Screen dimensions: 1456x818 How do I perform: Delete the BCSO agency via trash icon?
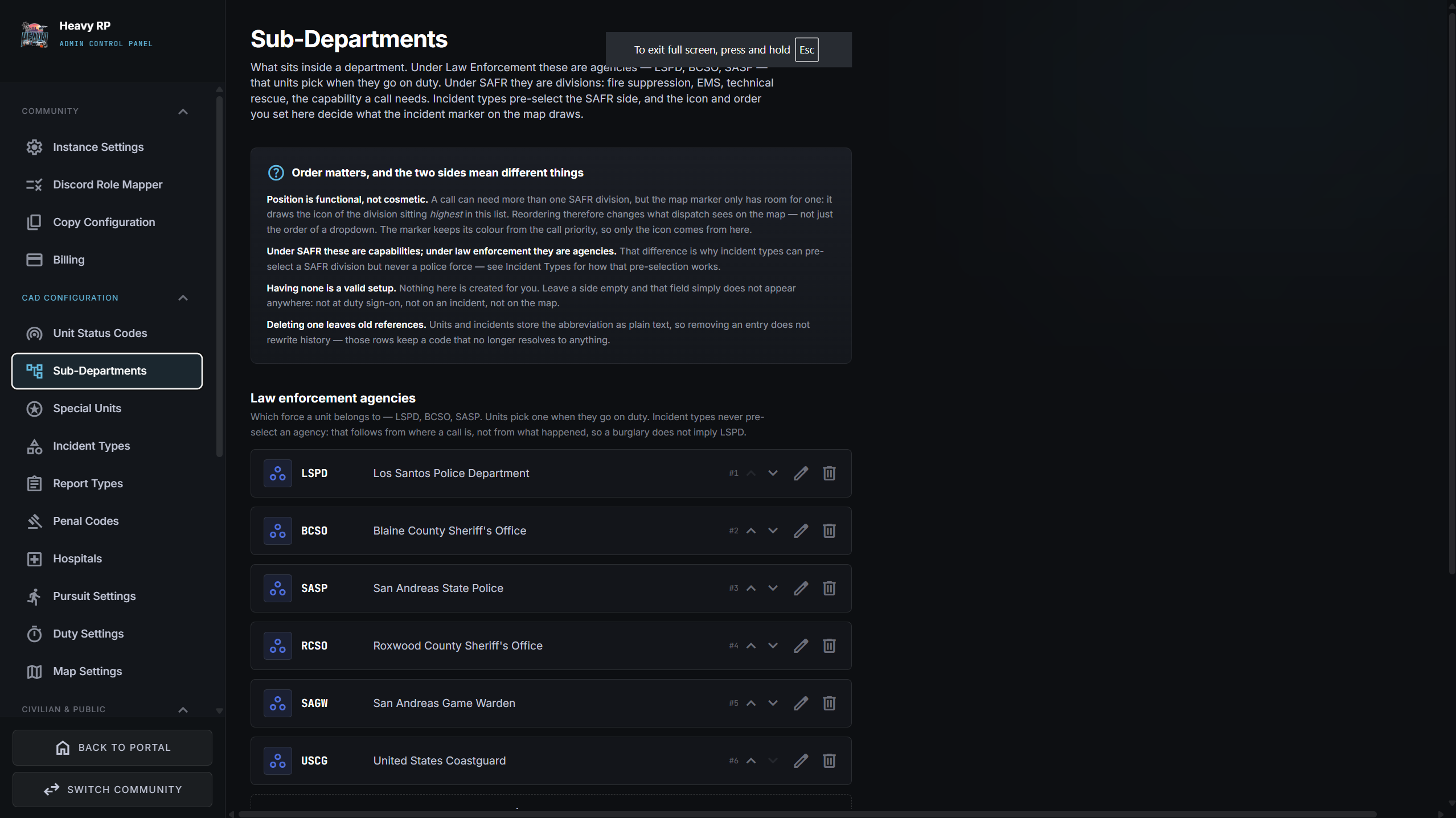829,531
